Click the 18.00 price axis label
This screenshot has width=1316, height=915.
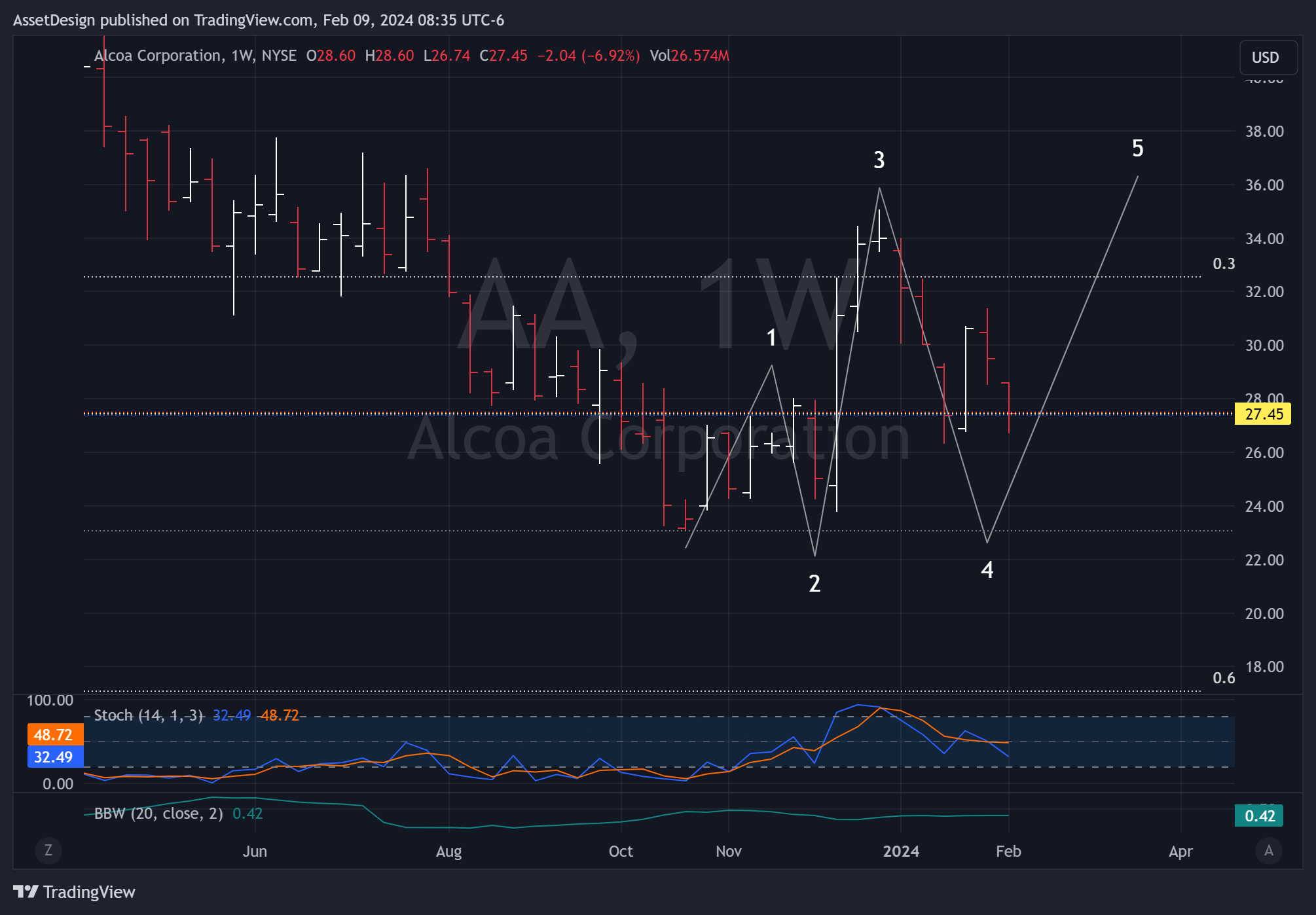click(1264, 667)
